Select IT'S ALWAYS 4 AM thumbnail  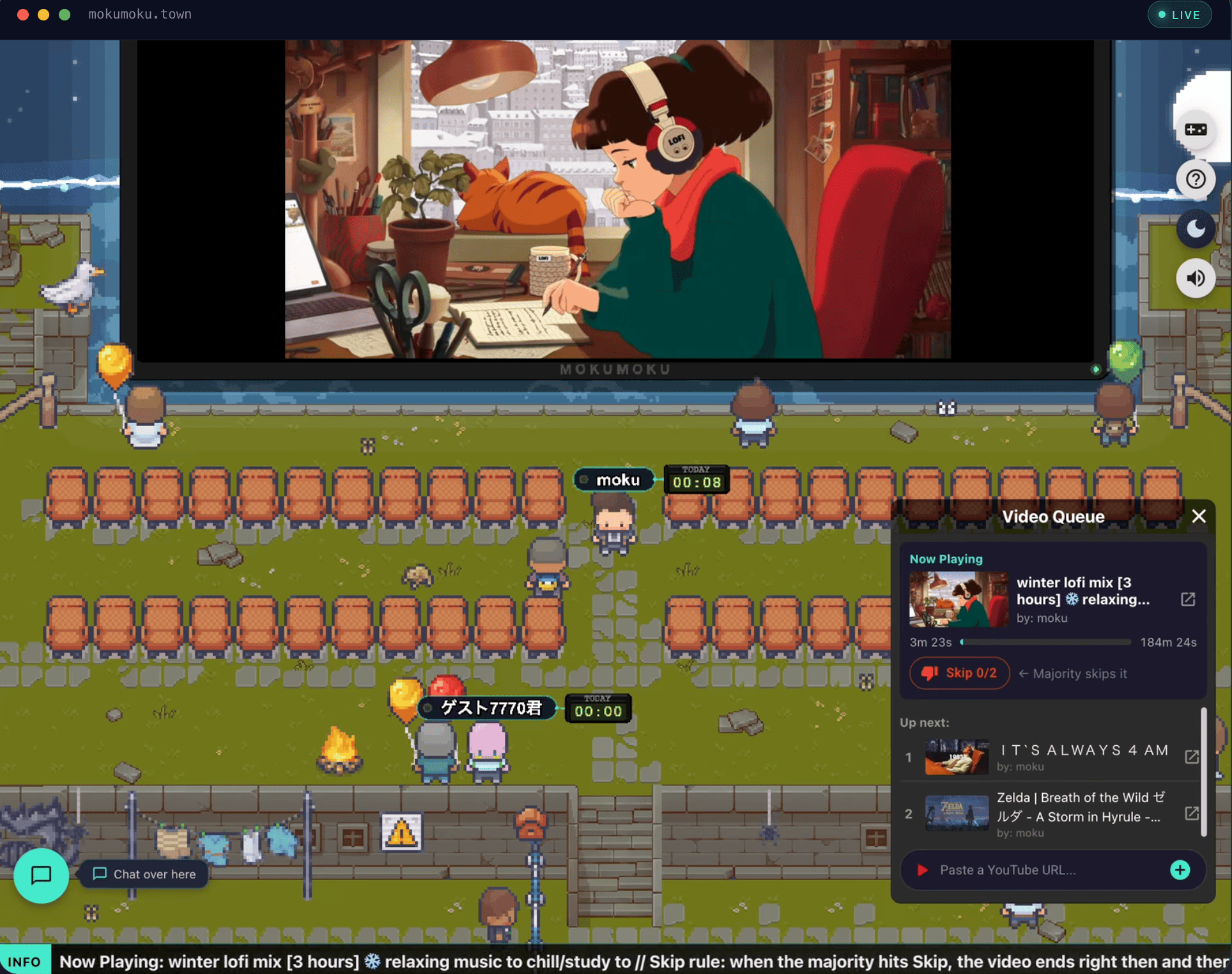point(957,757)
